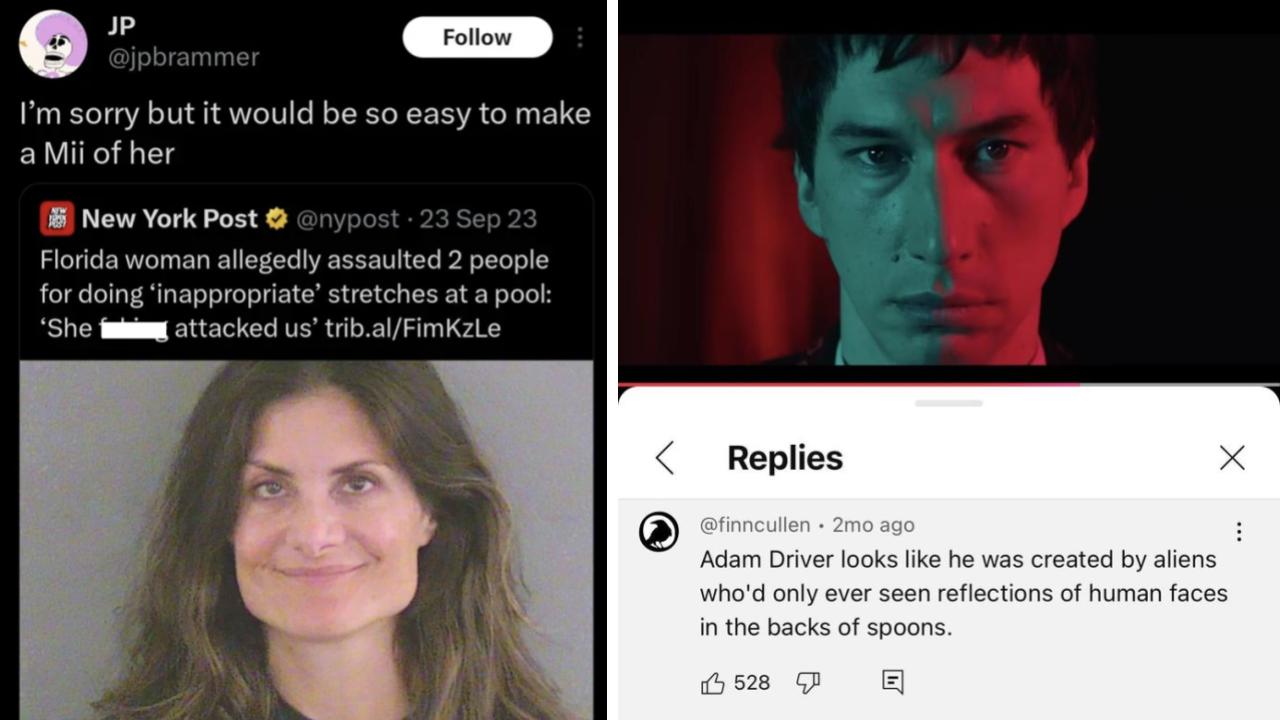This screenshot has width=1280, height=720.
Task: Close the Replies panel
Action: pyautogui.click(x=1232, y=458)
